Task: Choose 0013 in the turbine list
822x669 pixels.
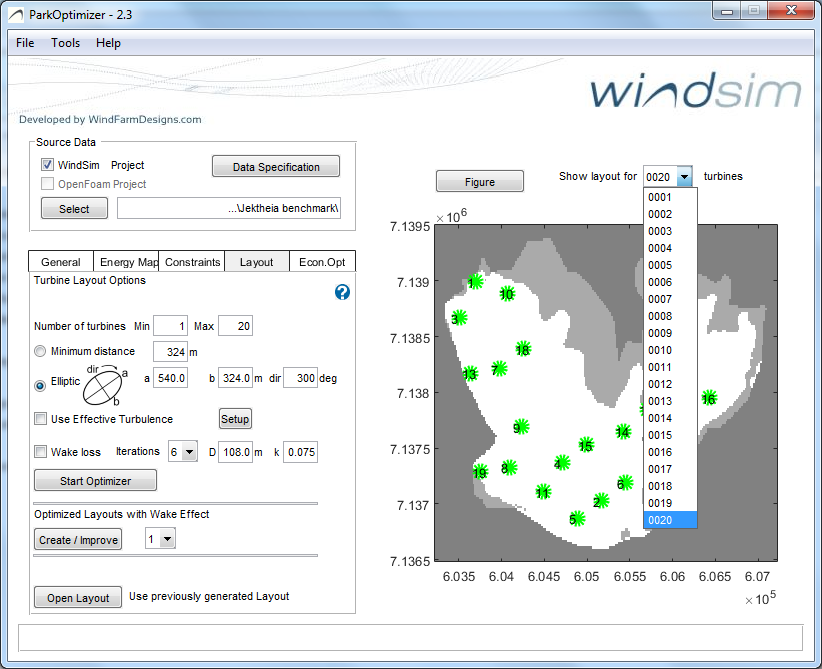Action: point(670,401)
